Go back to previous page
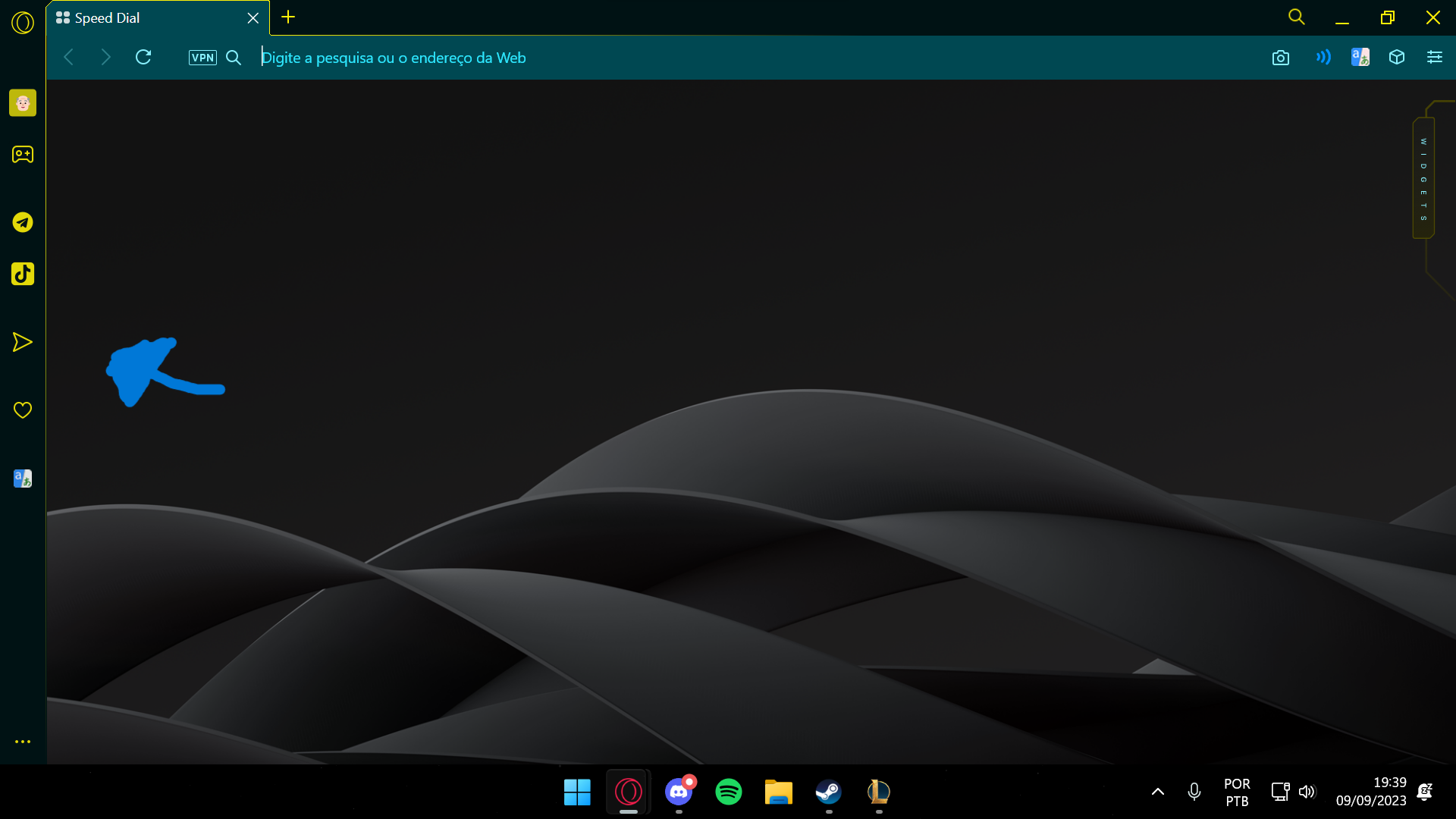The width and height of the screenshot is (1456, 819). 69,58
